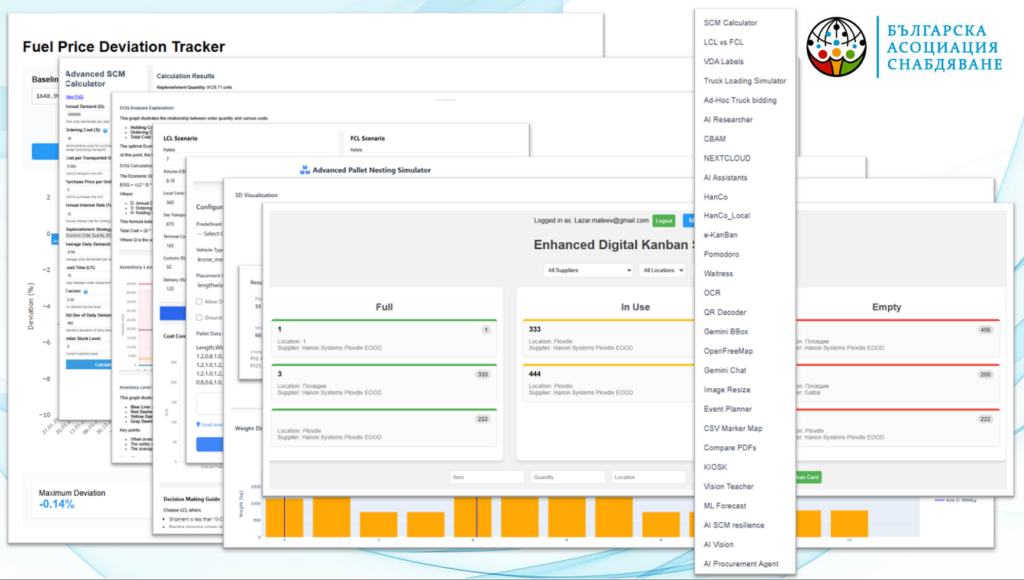Click the Item input field
Image resolution: width=1024 pixels, height=580 pixels.
[486, 478]
